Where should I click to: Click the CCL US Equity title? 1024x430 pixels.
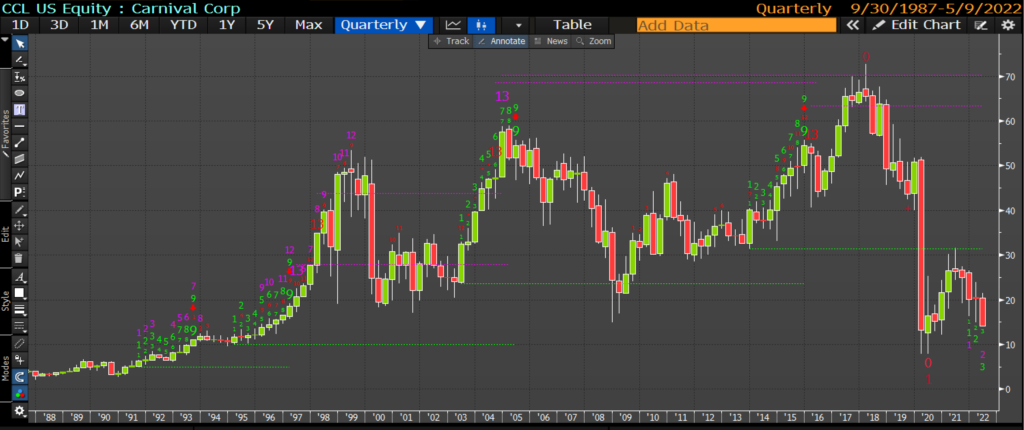(x=122, y=8)
